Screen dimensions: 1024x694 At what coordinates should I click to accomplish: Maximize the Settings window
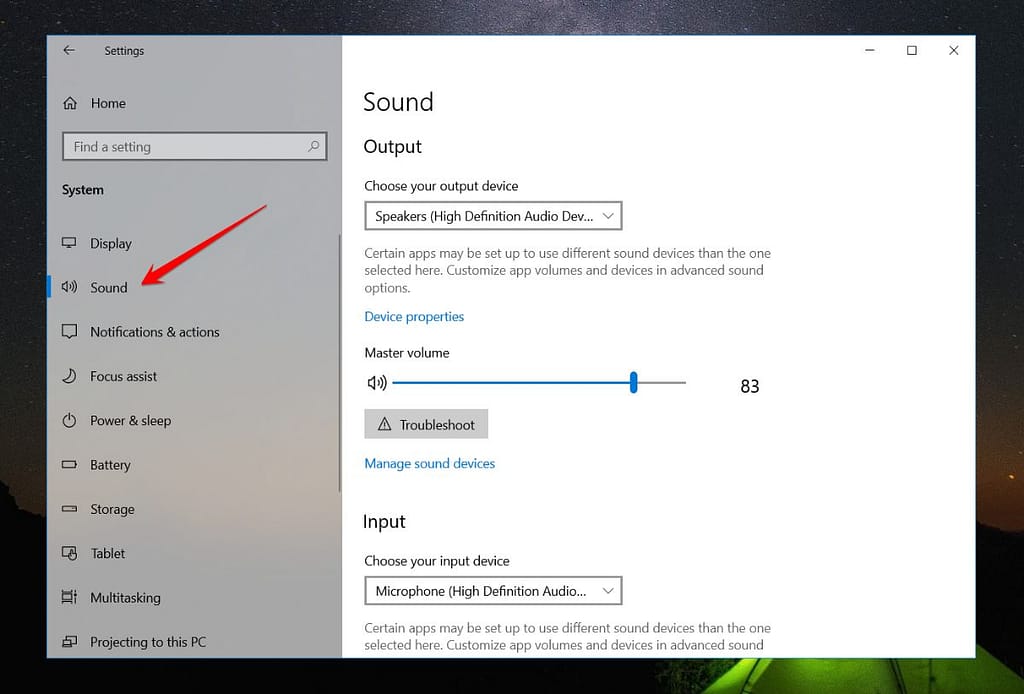coord(912,50)
